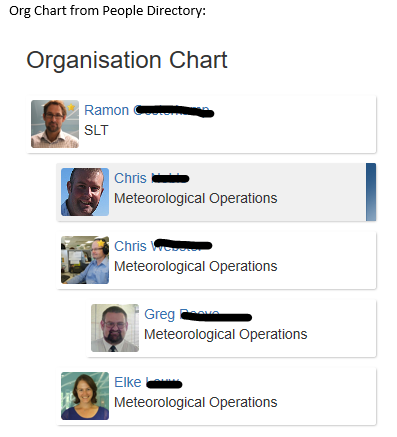Screen dimensions: 397x437
Task: Select Meteorological Operations in the highlighted Chris card
Action: (x=196, y=198)
